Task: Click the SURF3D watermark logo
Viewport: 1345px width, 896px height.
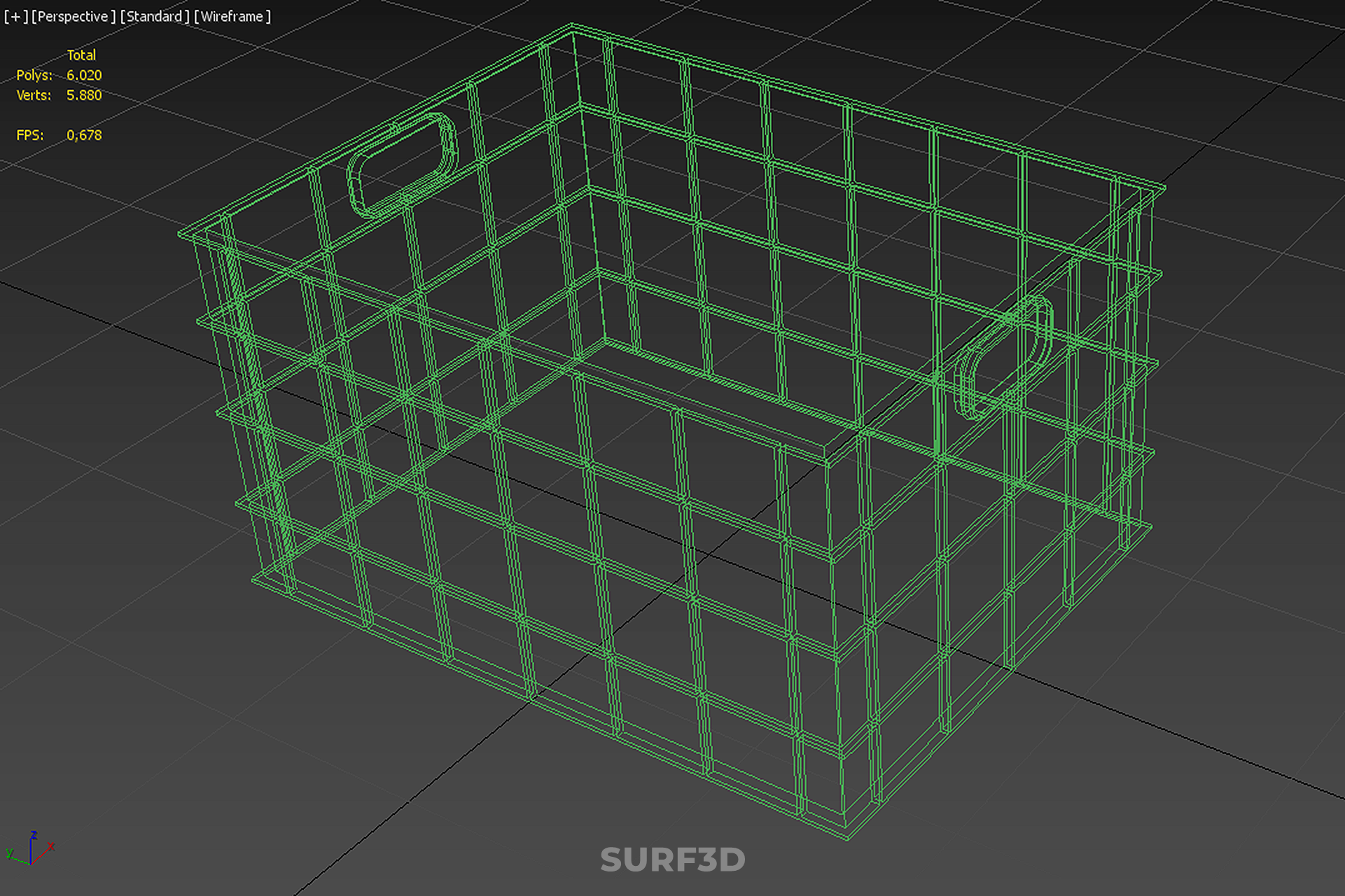Action: pyautogui.click(x=672, y=860)
